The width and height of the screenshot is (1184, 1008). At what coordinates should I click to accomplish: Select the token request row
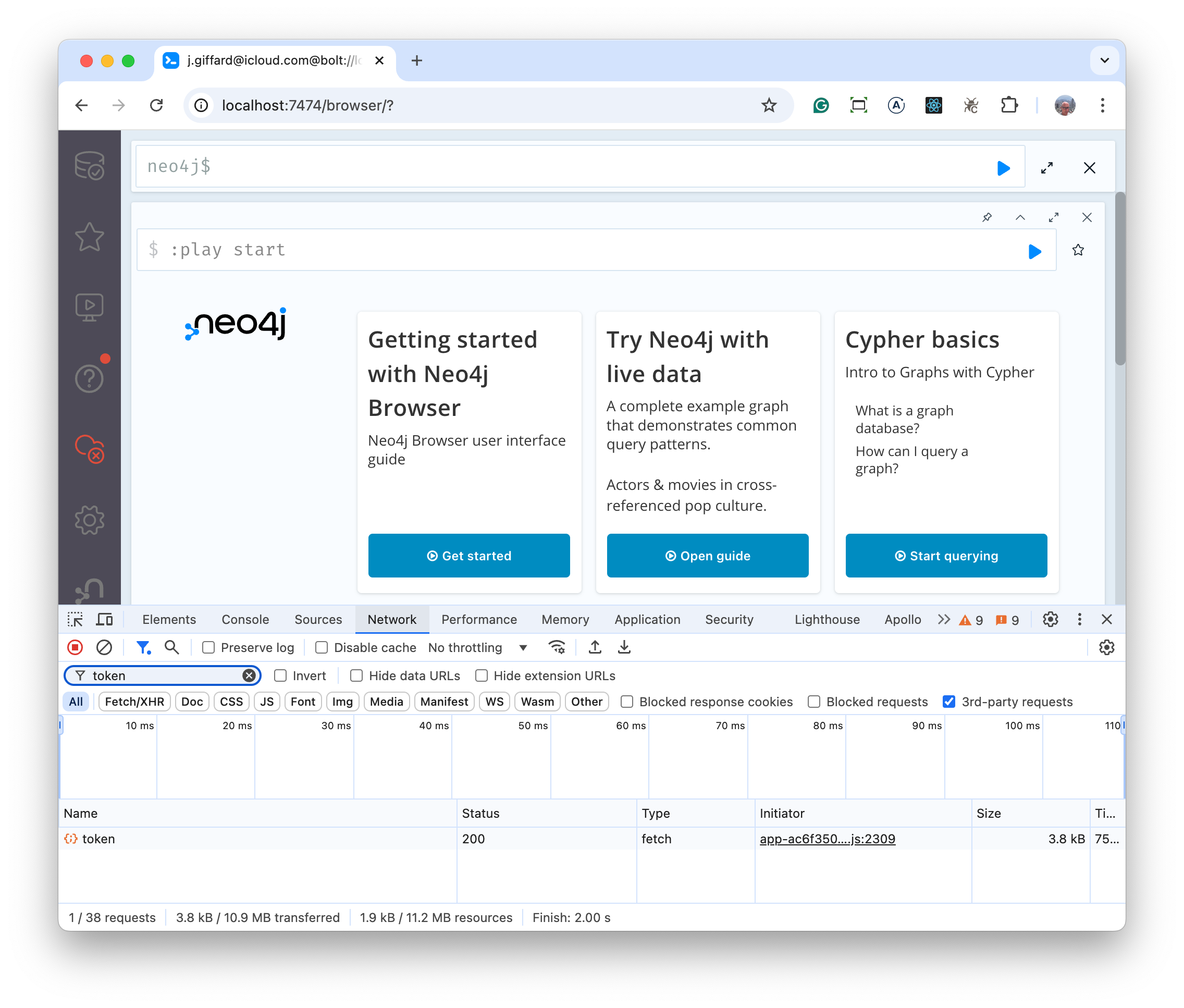point(591,839)
